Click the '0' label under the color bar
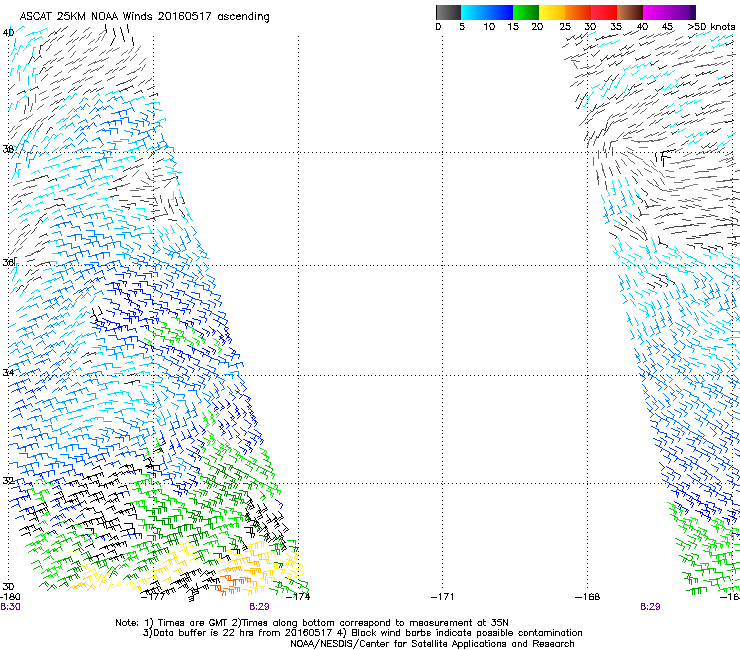This screenshot has width=740, height=650. [x=438, y=27]
